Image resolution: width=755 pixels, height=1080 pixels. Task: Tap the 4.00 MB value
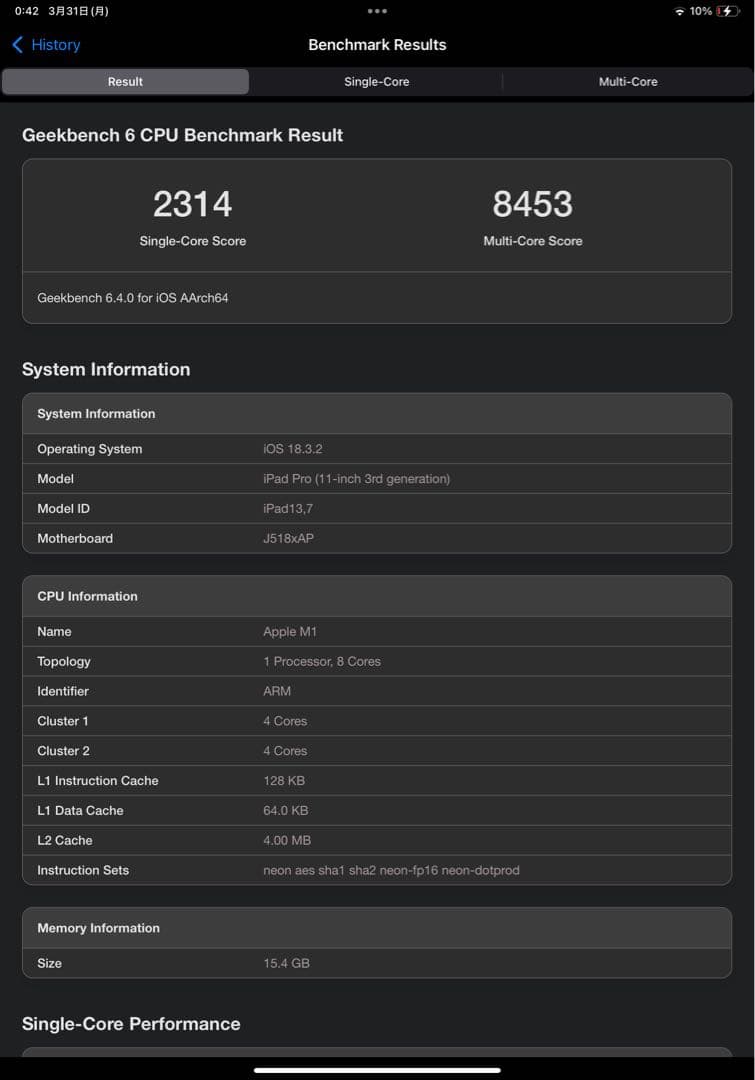click(x=287, y=840)
